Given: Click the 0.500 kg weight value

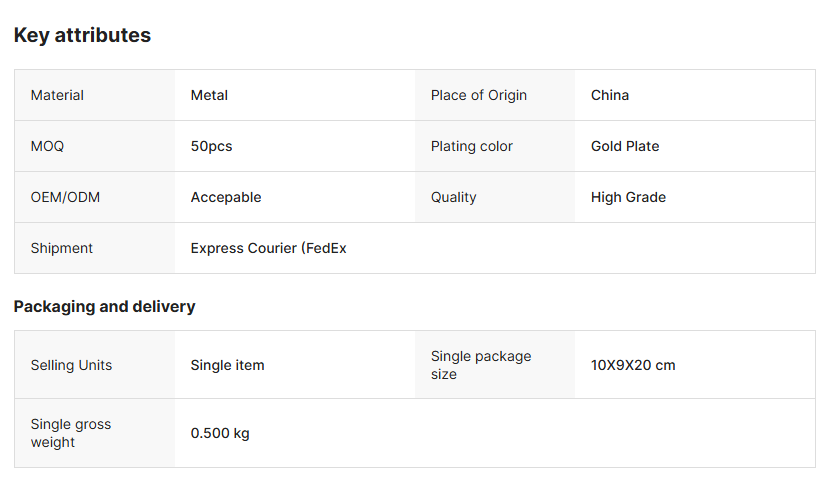Looking at the screenshot, I should point(220,433).
